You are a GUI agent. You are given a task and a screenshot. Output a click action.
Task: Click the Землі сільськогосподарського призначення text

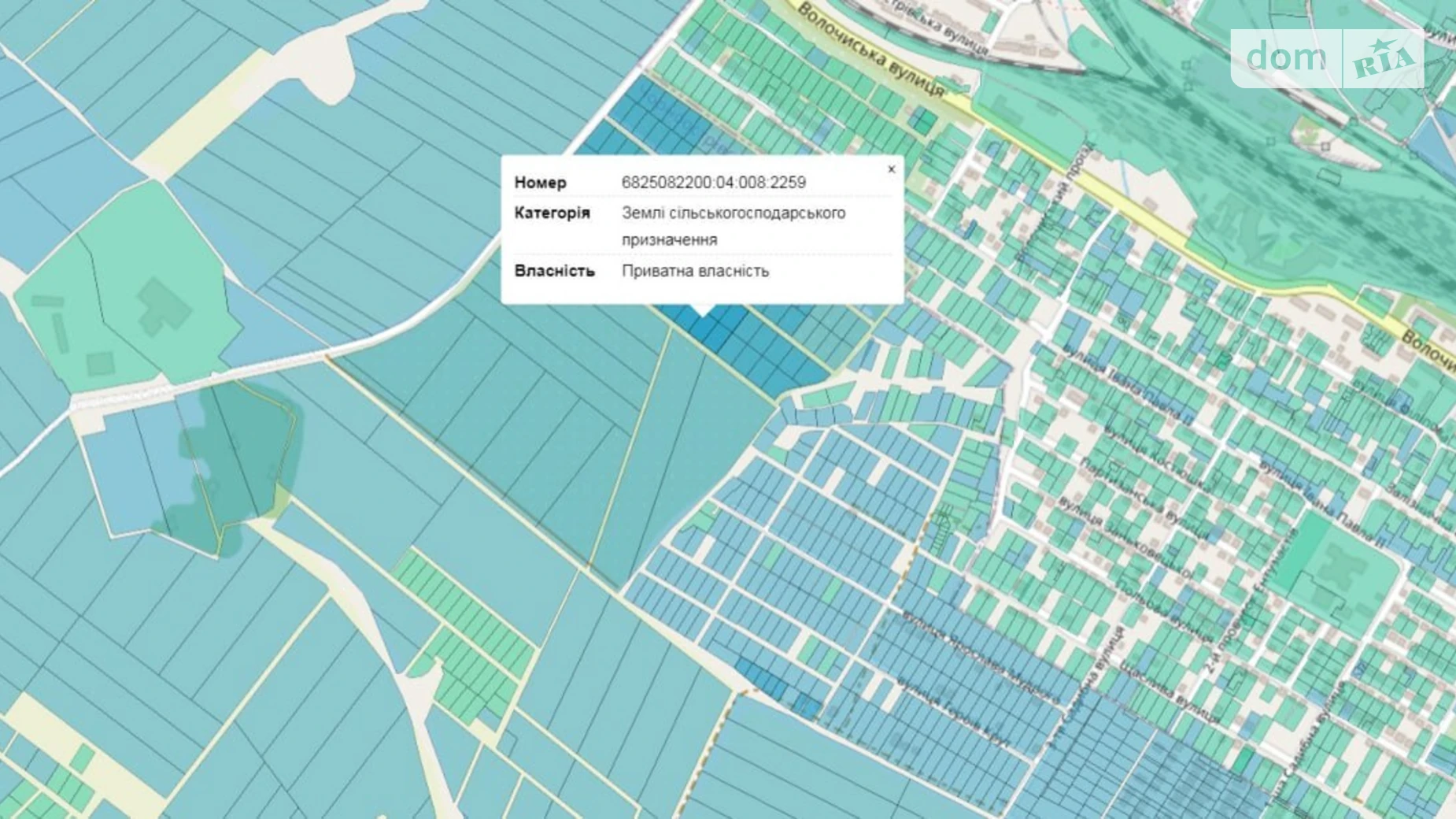(733, 226)
